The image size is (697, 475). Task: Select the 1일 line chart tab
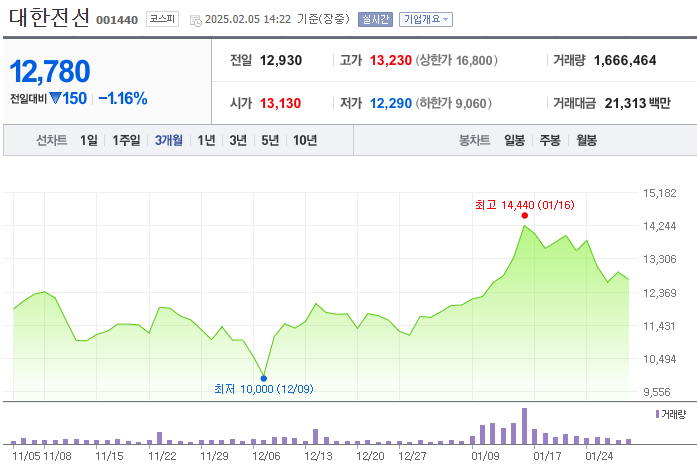pos(88,140)
